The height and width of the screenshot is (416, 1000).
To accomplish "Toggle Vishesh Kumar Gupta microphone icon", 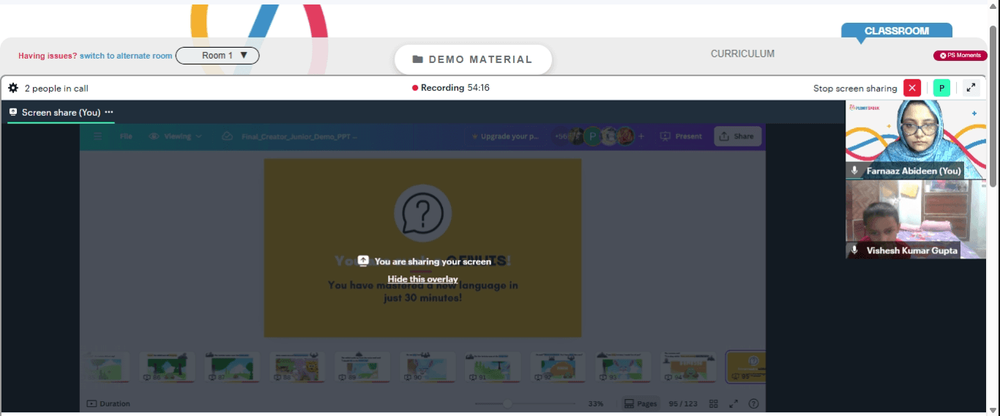I will click(x=855, y=251).
